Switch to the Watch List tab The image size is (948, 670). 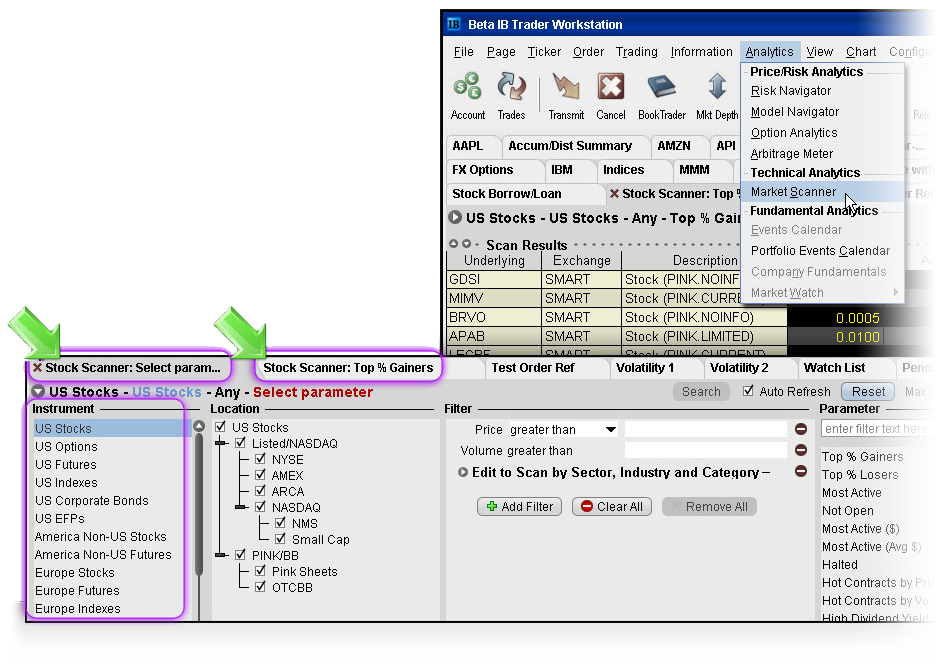pyautogui.click(x=834, y=368)
